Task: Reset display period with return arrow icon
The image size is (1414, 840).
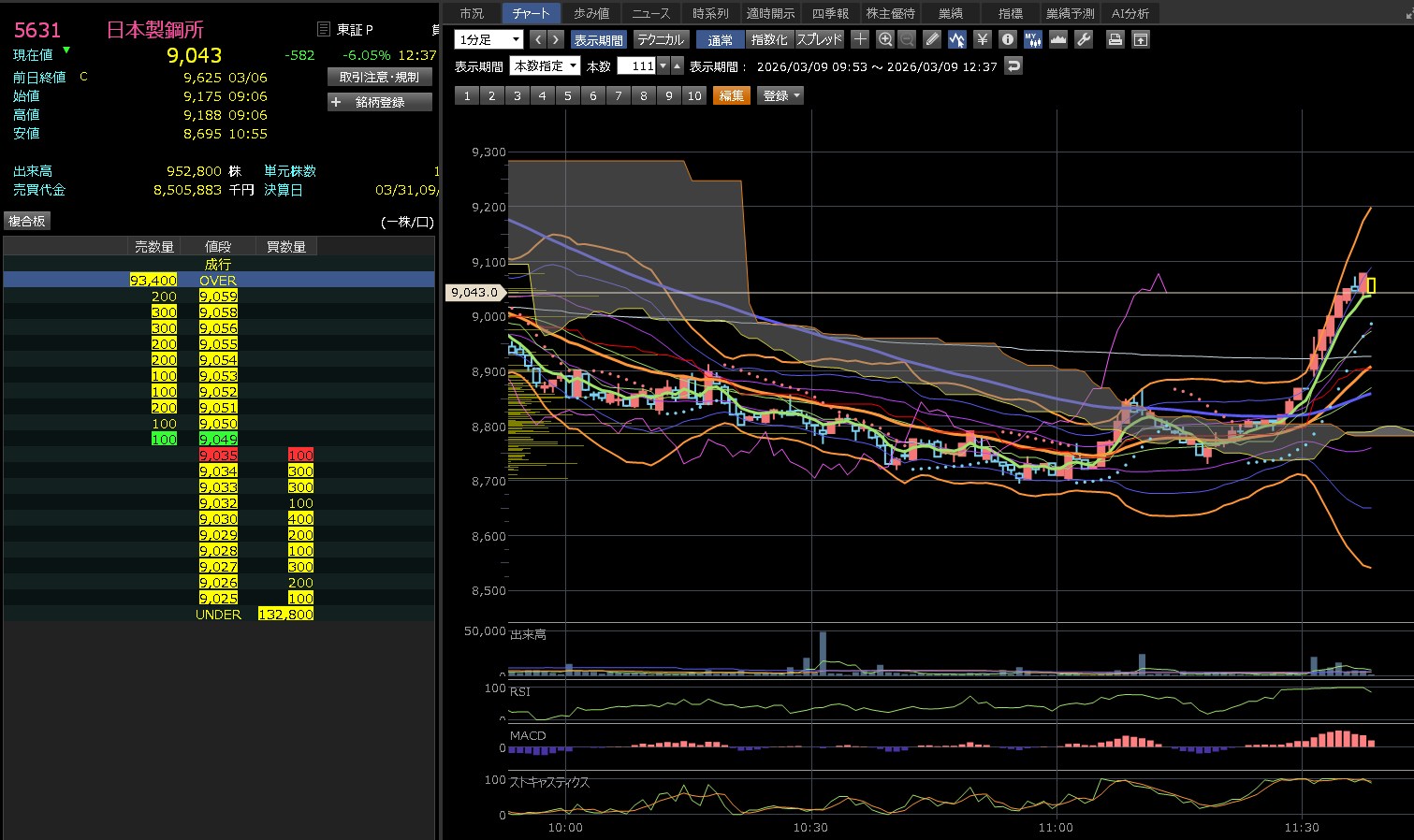Action: 1013,65
